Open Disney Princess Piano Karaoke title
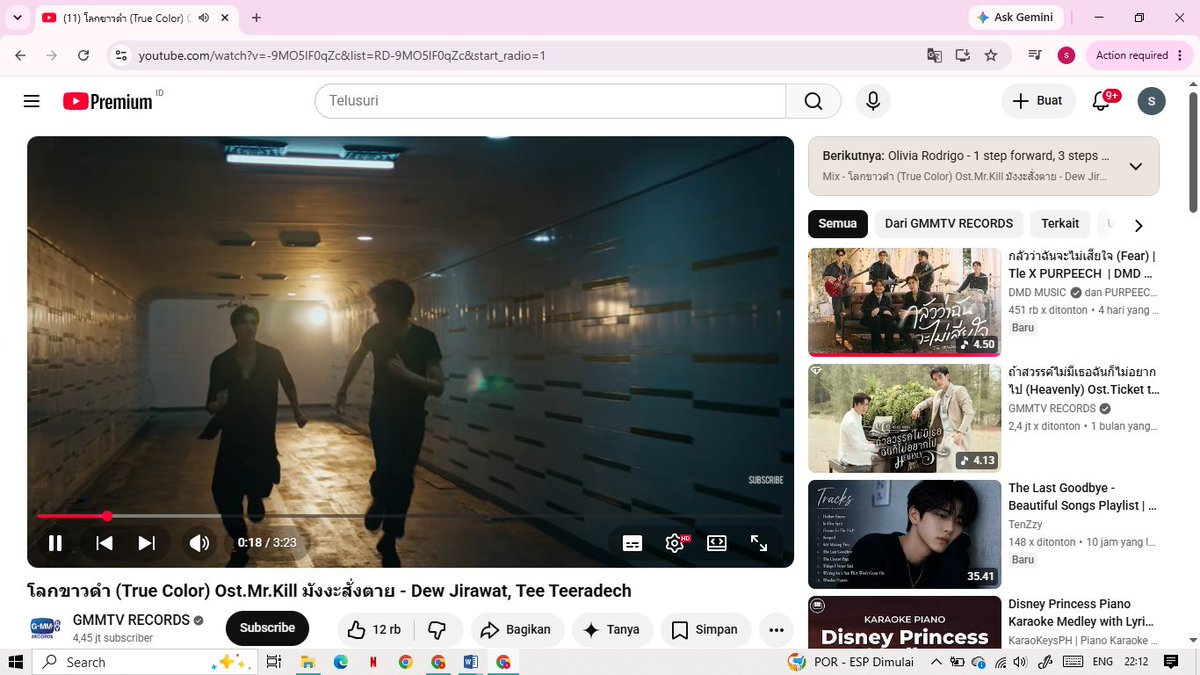1200x675 pixels. pyautogui.click(x=1082, y=612)
